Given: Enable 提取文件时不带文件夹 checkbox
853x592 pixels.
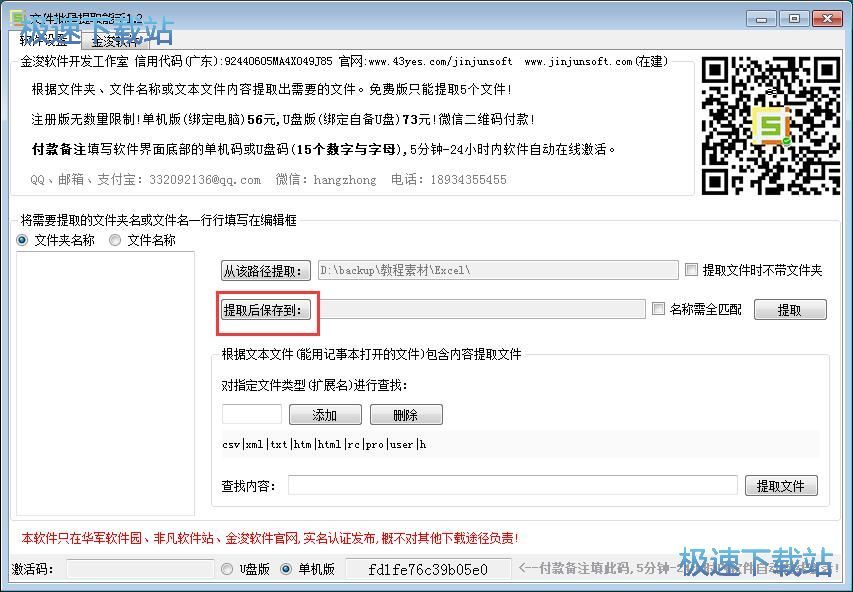Looking at the screenshot, I should click(754, 270).
